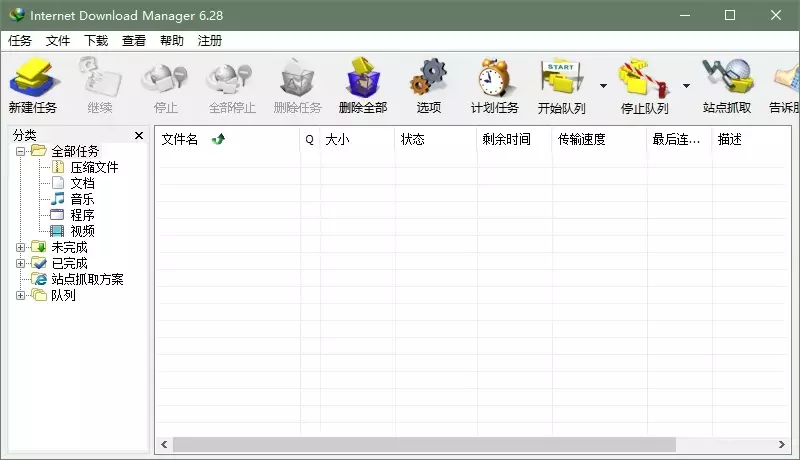Click the 开始队列 (start queue) icon
800x460 pixels.
click(x=561, y=77)
